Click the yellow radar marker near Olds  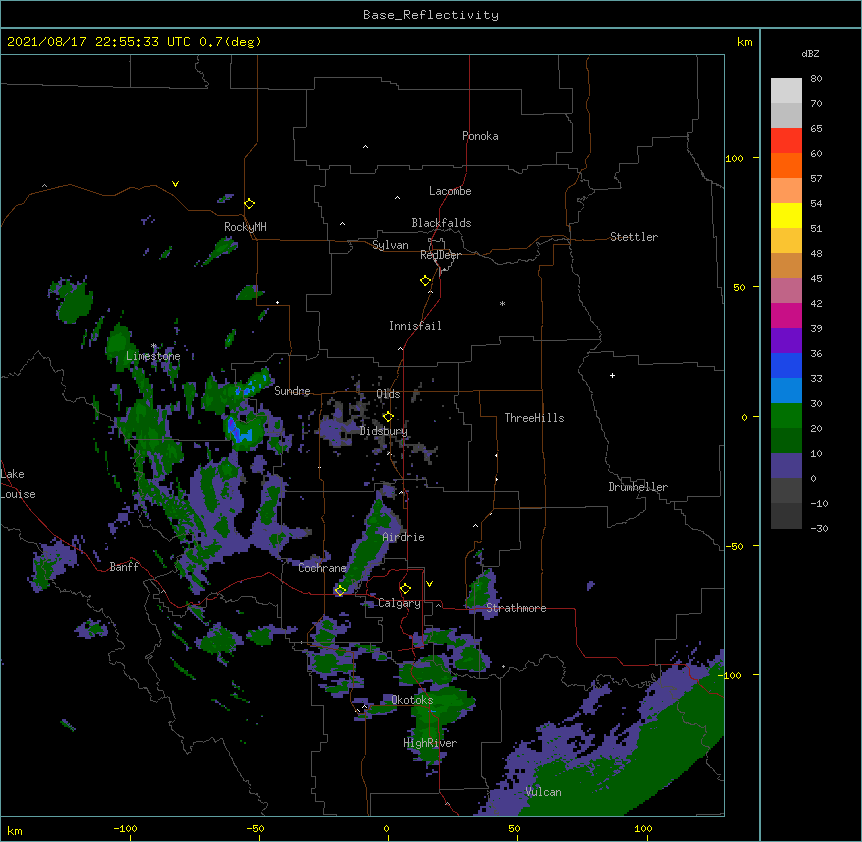click(x=388, y=417)
